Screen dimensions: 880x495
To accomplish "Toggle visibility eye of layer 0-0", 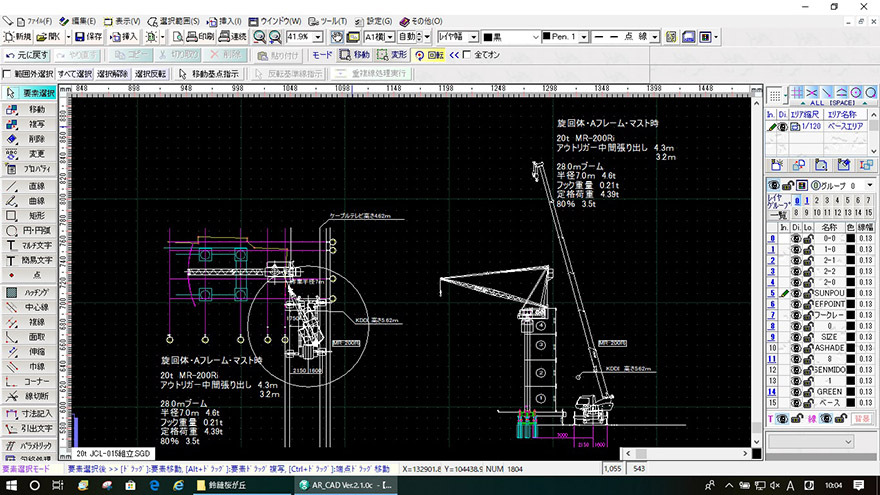I will pyautogui.click(x=796, y=239).
